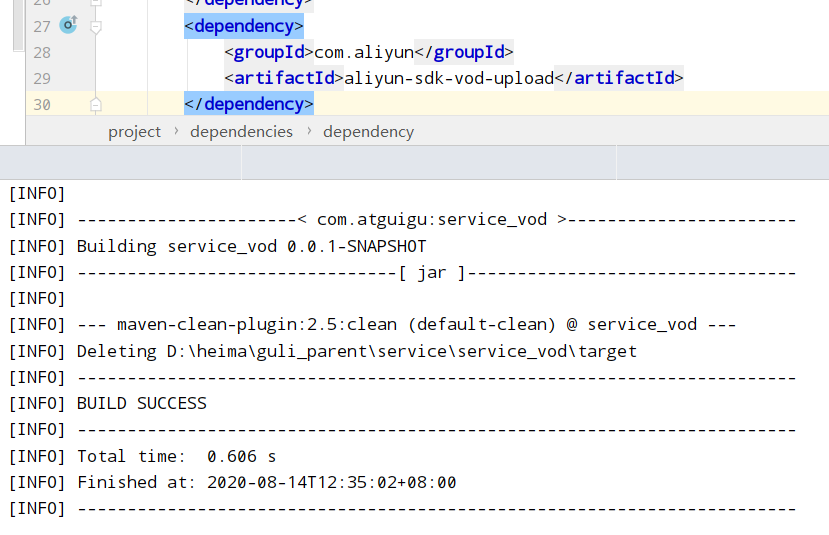Select the project breadcrumb

coord(134,132)
